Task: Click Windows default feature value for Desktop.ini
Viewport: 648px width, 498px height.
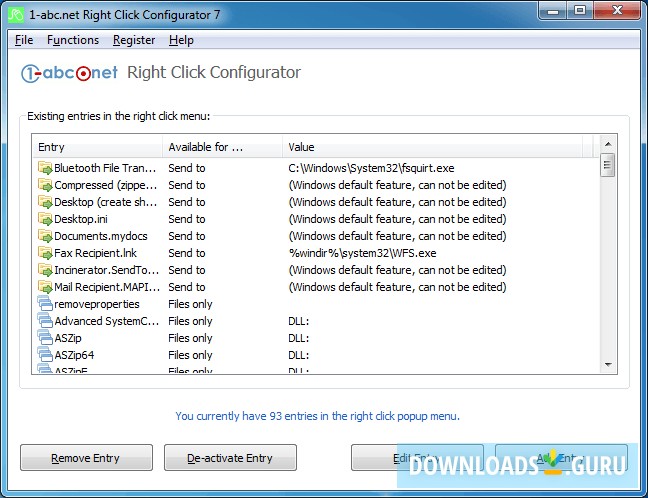Action: coord(397,219)
